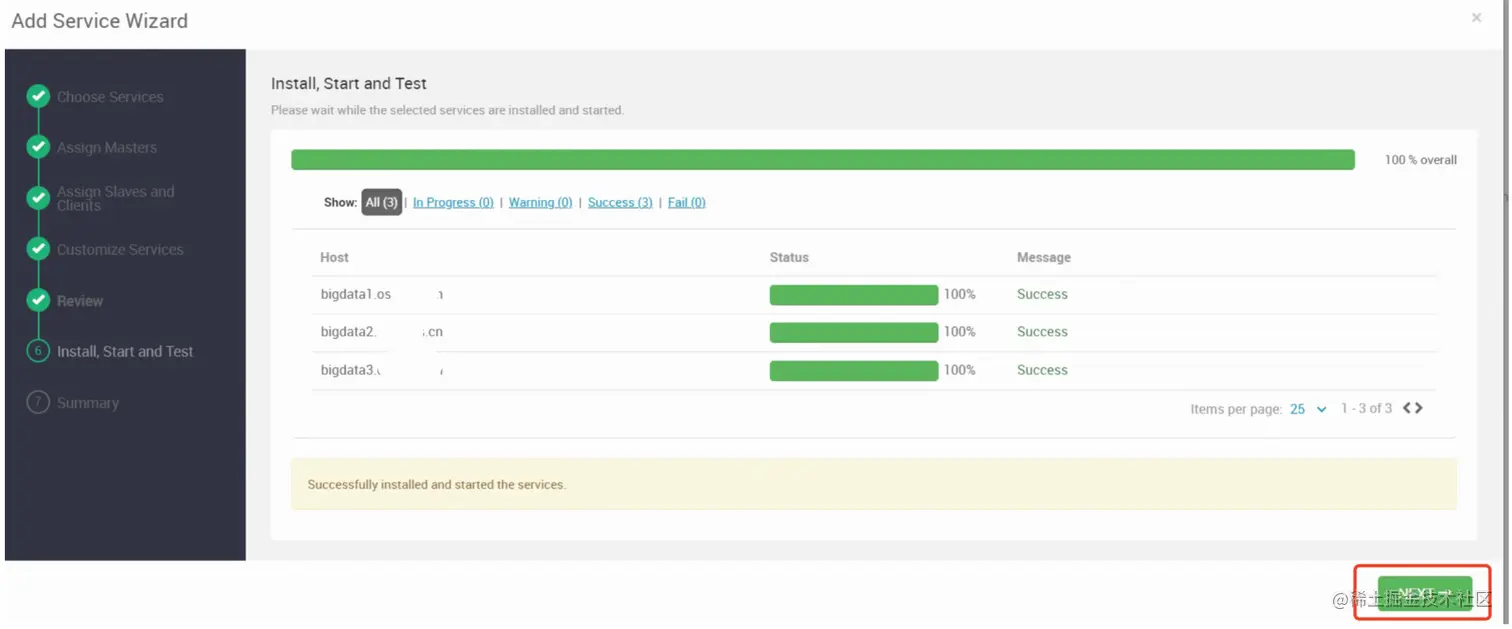Image resolution: width=1512 pixels, height=629 pixels.
Task: Click 'Successfully installed and started the services' message
Action: 437,484
